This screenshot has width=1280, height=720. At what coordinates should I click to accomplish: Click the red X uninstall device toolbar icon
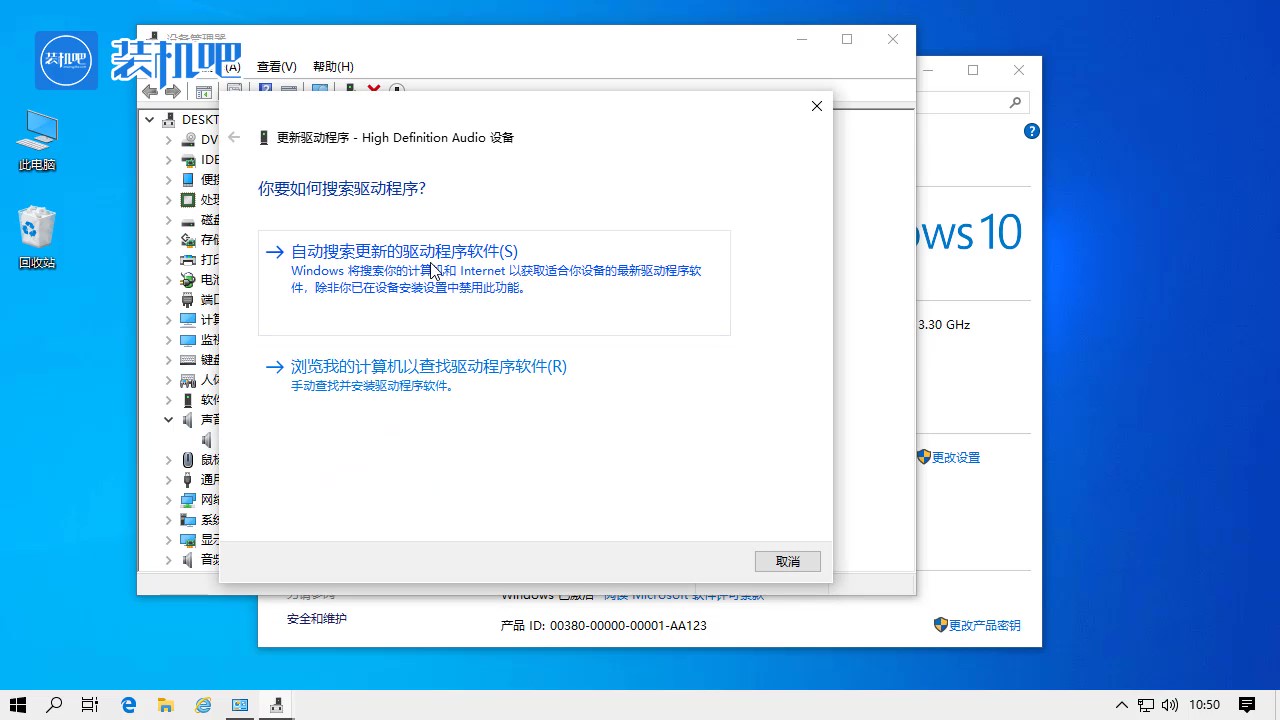(x=374, y=91)
